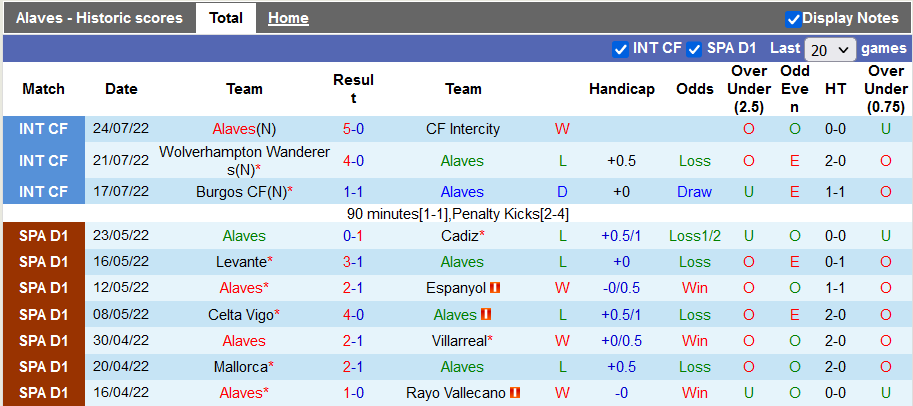Open the Levante team link

240,262
